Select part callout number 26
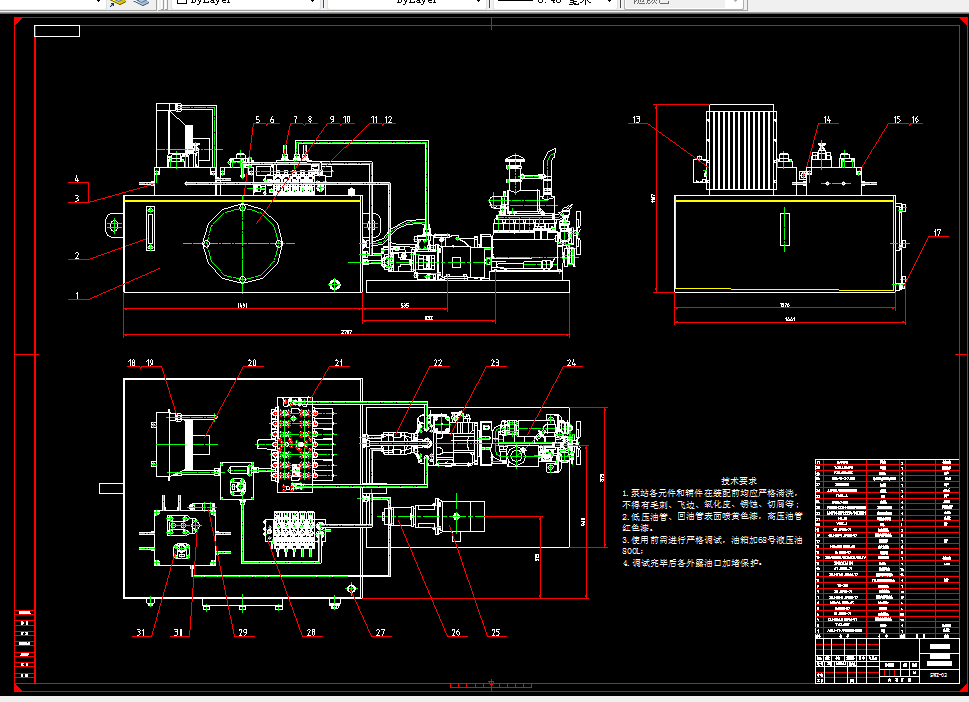This screenshot has height=702, width=969. (456, 633)
